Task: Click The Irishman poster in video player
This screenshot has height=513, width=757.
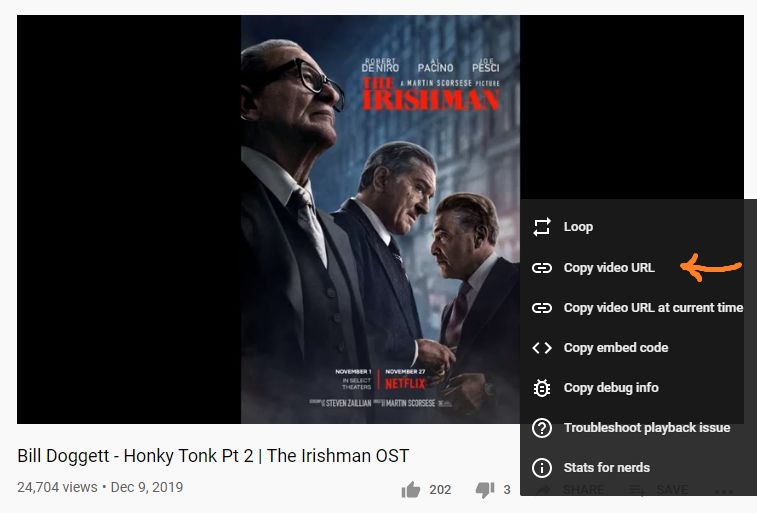Action: point(380,220)
